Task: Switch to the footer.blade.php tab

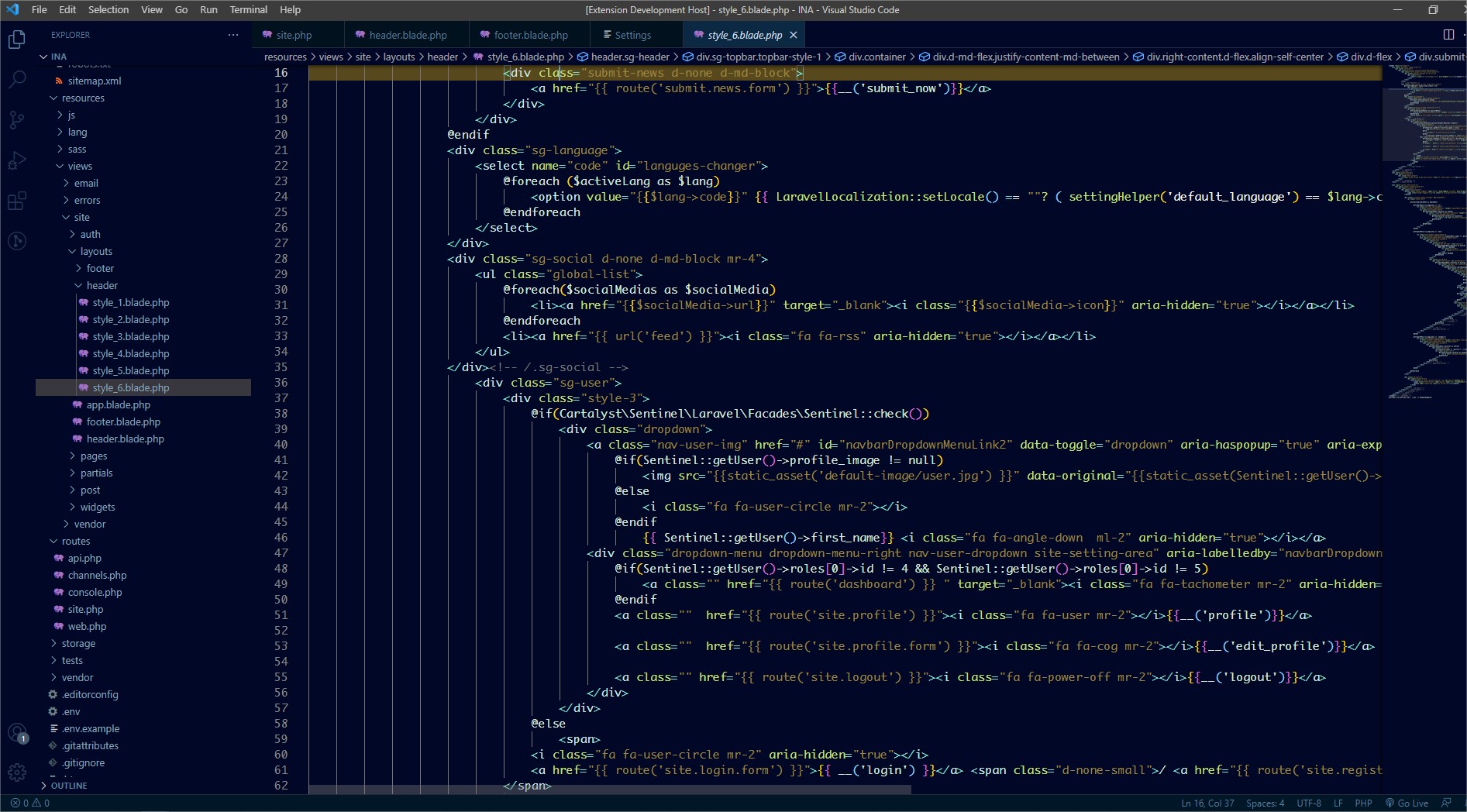Action: [531, 35]
